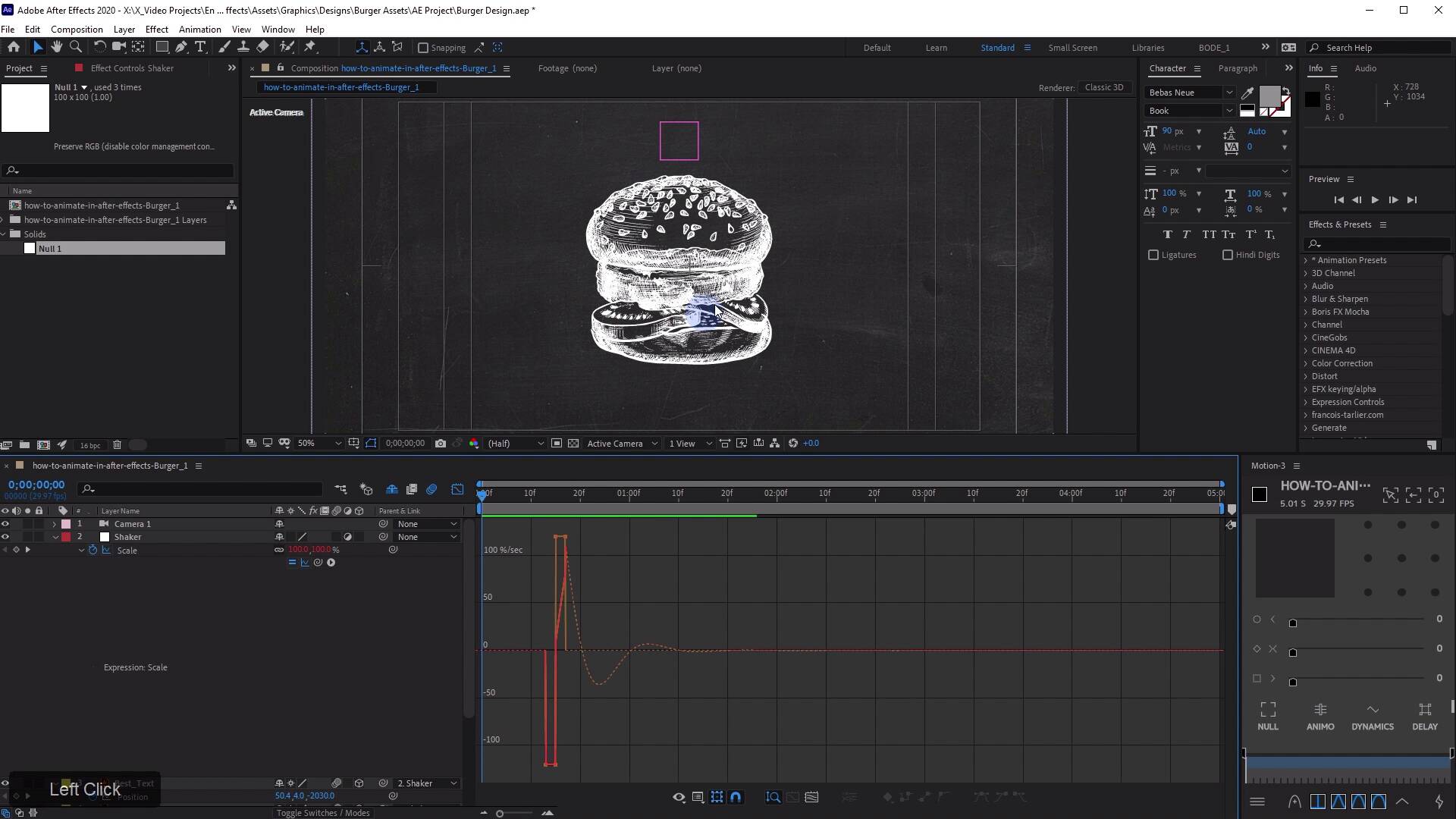Open the File menu

click(8, 30)
